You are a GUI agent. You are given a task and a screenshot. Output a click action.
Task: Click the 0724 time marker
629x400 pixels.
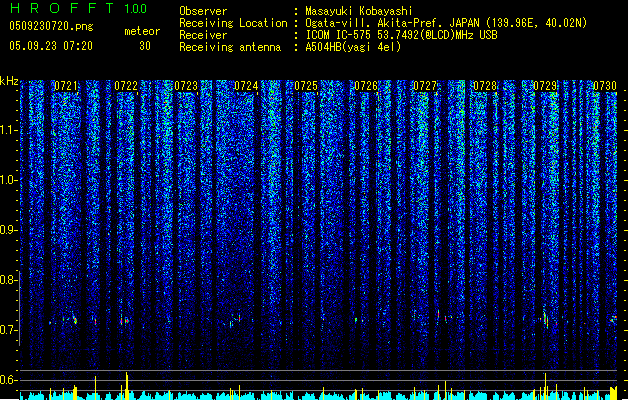[246, 86]
